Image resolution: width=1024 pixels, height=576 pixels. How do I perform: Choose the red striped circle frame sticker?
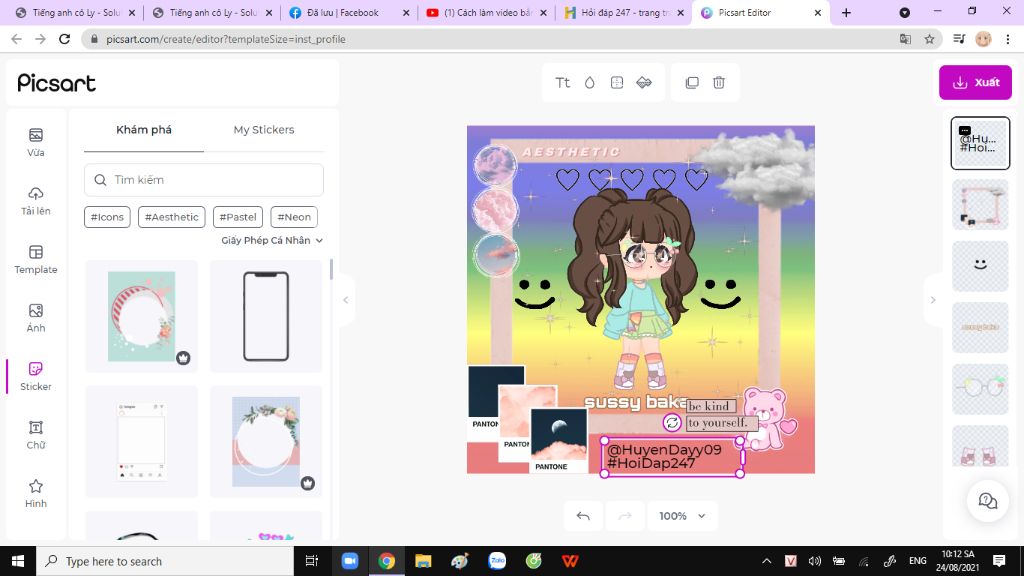click(x=141, y=316)
